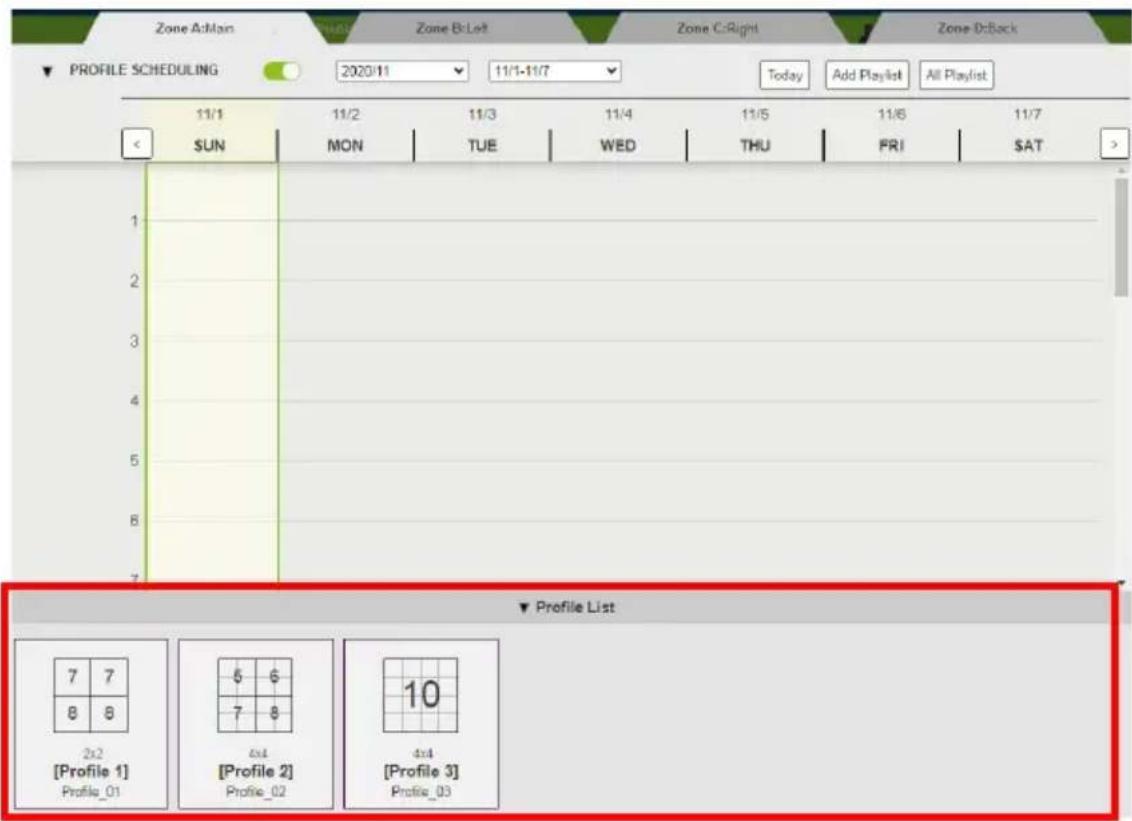
Task: Click the Profile_03 name label
Action: pyautogui.click(x=421, y=792)
